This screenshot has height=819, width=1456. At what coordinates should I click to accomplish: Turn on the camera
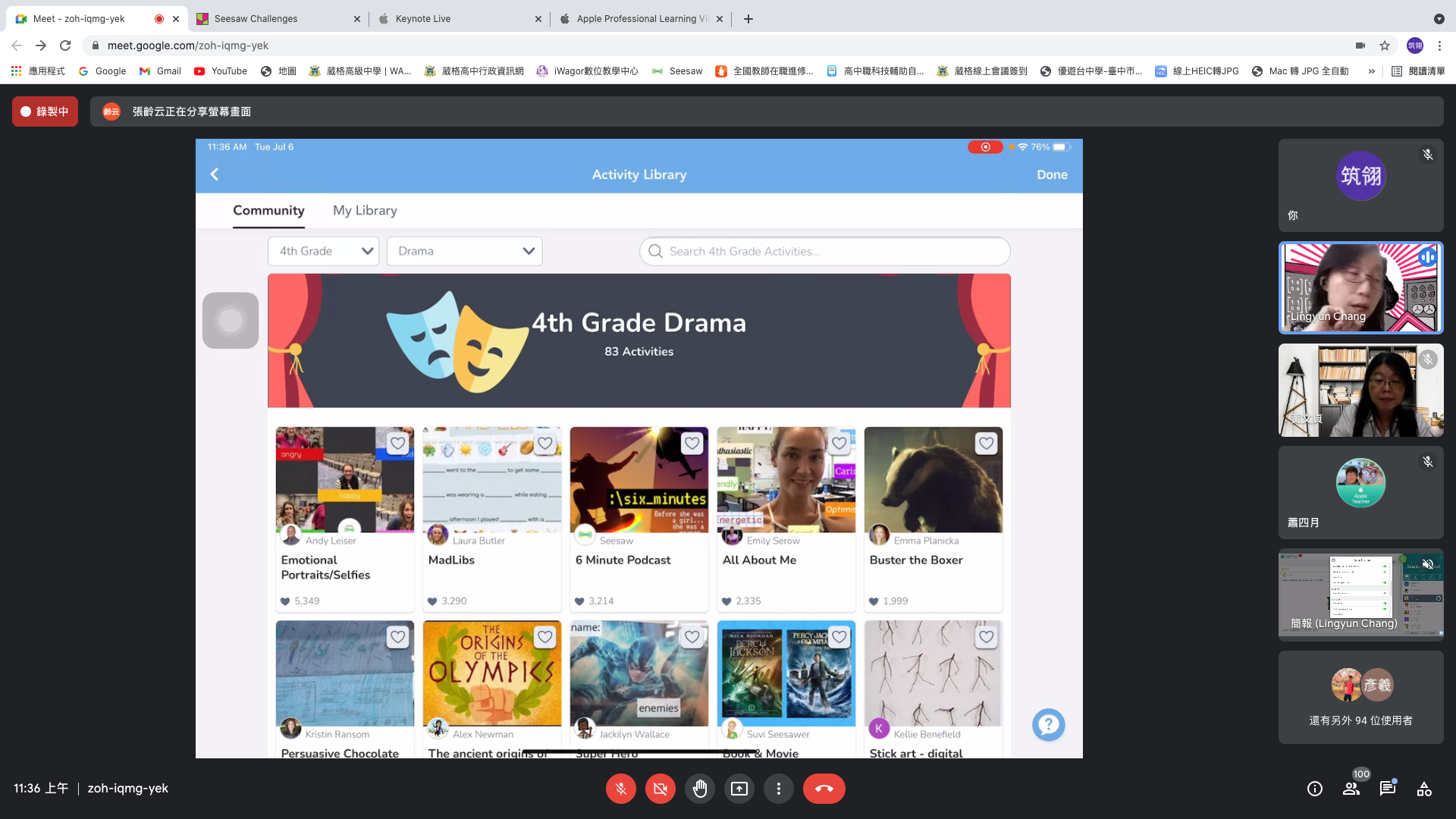pos(660,789)
